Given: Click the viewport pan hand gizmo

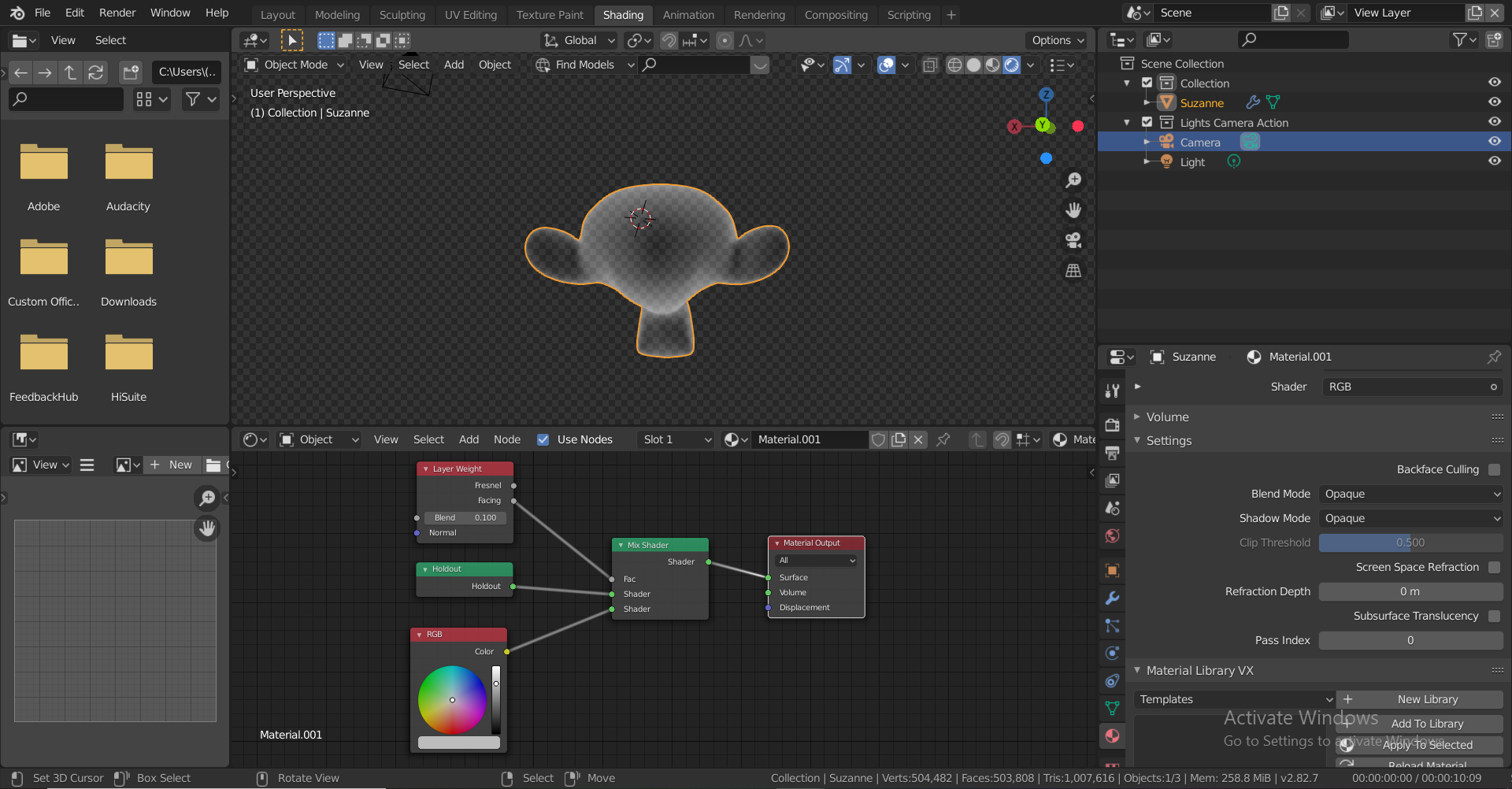Looking at the screenshot, I should click(x=1073, y=210).
